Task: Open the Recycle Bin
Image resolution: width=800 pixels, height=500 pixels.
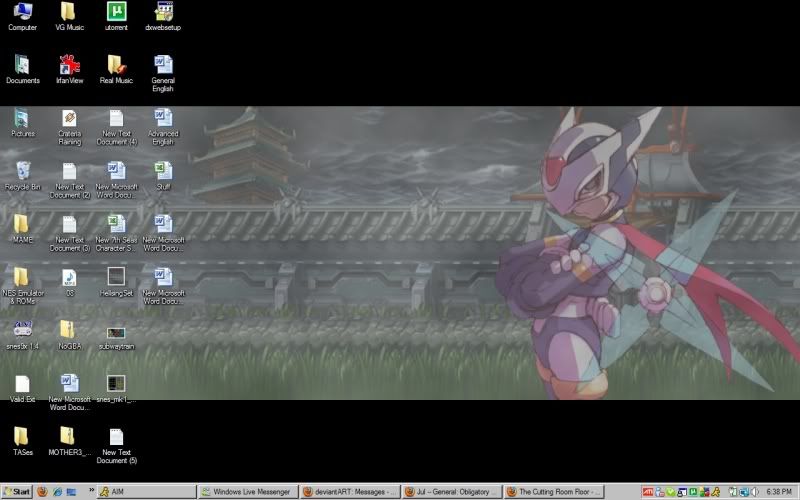Action: pyautogui.click(x=22, y=170)
